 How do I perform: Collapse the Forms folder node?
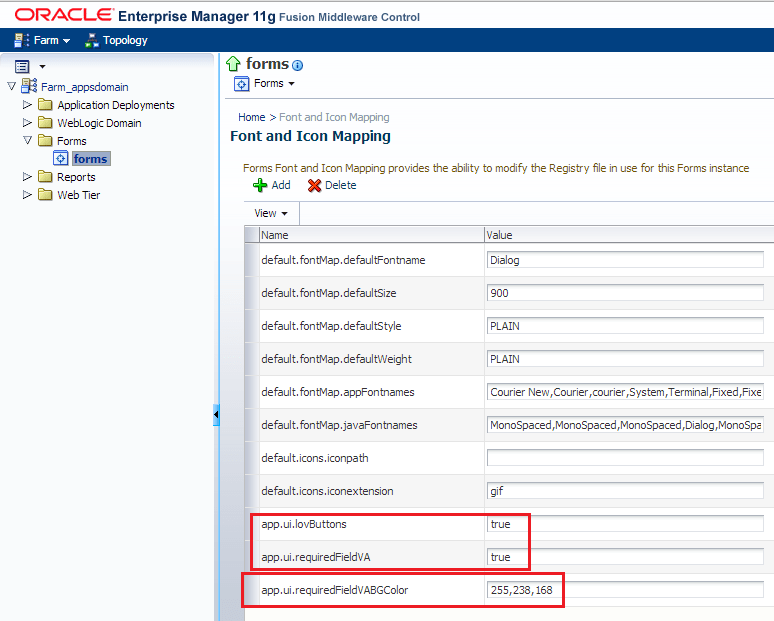point(28,140)
